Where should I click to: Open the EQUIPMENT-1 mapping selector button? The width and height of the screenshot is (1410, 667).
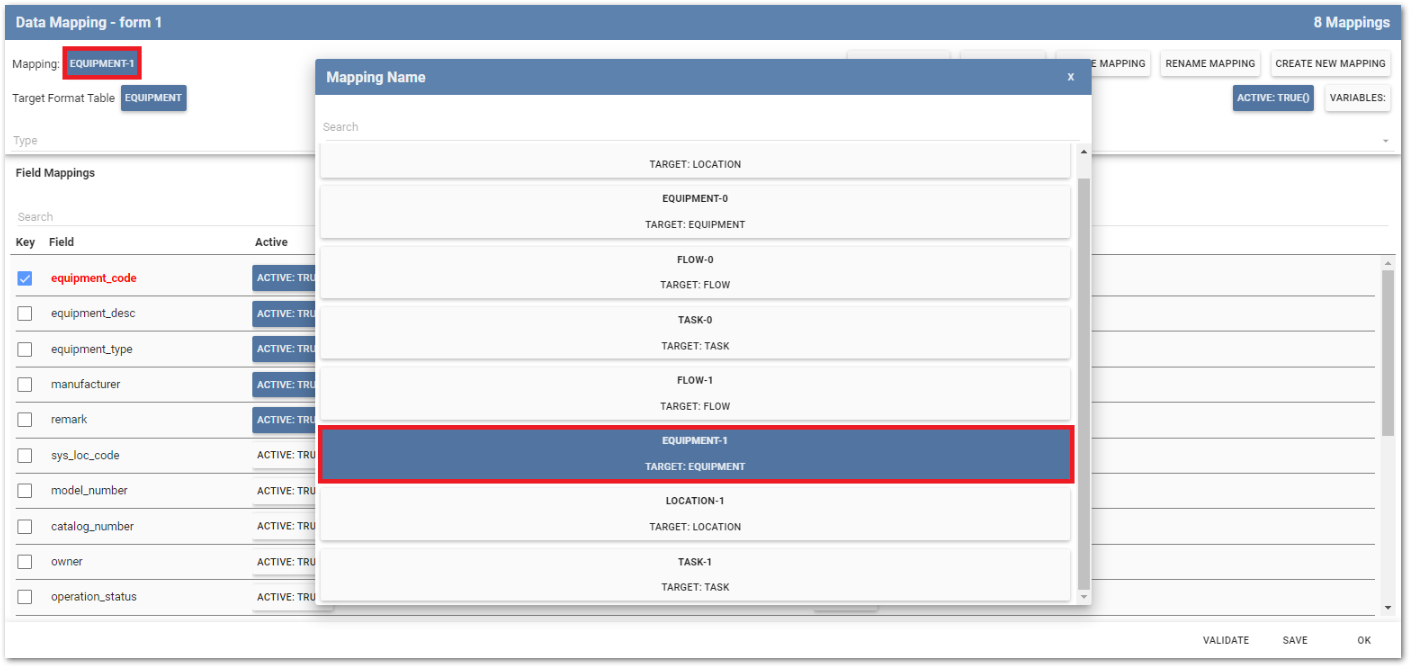click(x=101, y=64)
